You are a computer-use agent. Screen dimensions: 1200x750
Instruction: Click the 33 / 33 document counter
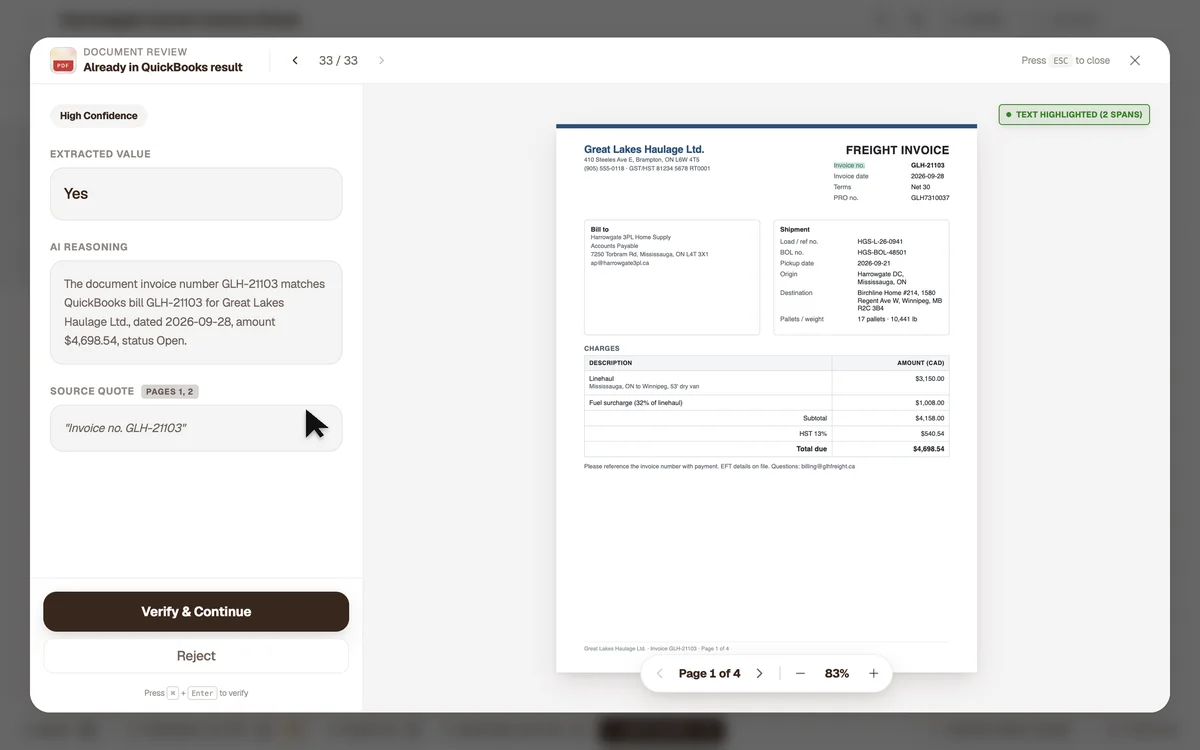[338, 61]
